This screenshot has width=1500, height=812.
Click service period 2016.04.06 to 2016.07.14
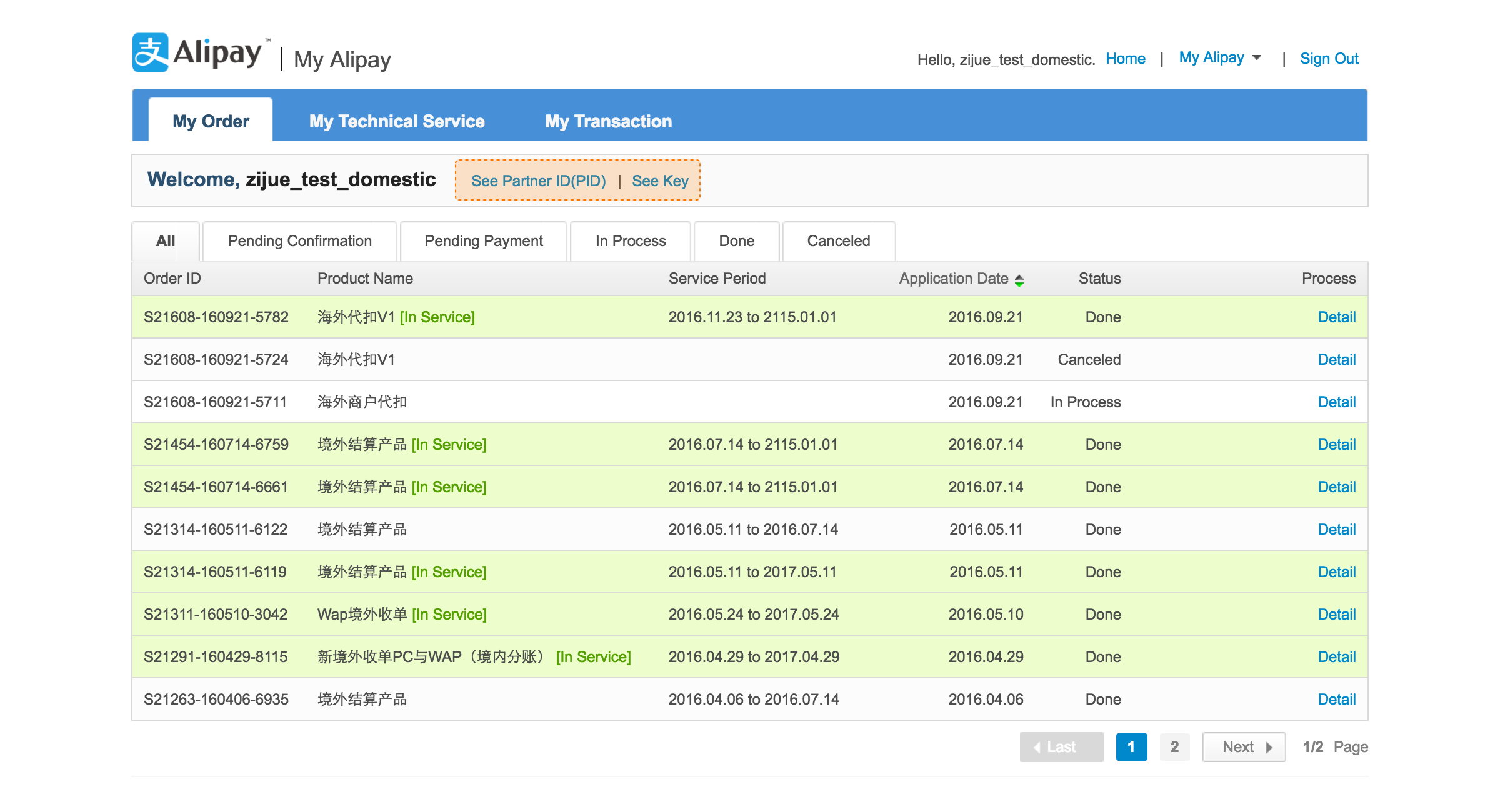tap(754, 700)
